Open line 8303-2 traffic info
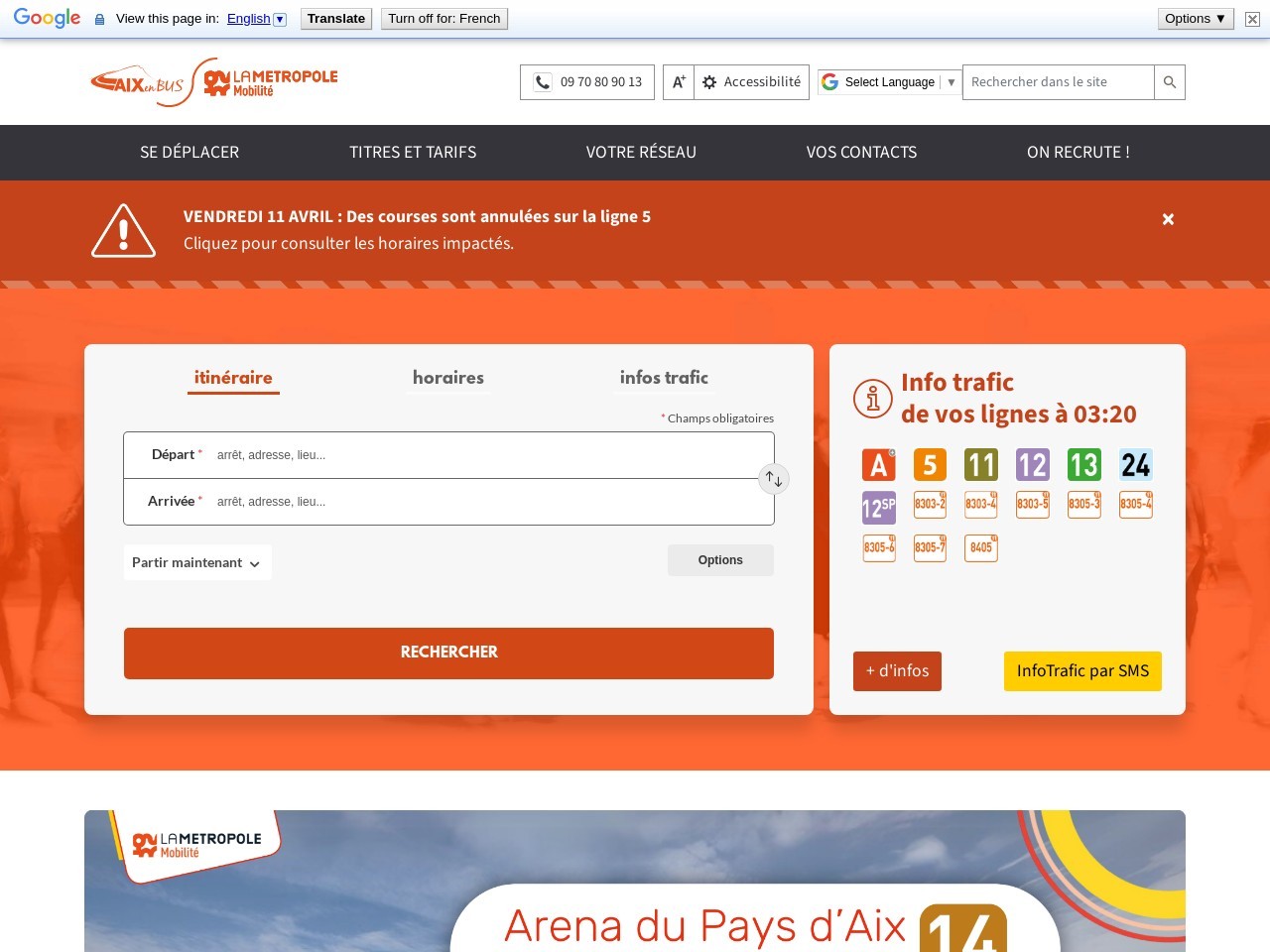The image size is (1270, 952). click(930, 505)
